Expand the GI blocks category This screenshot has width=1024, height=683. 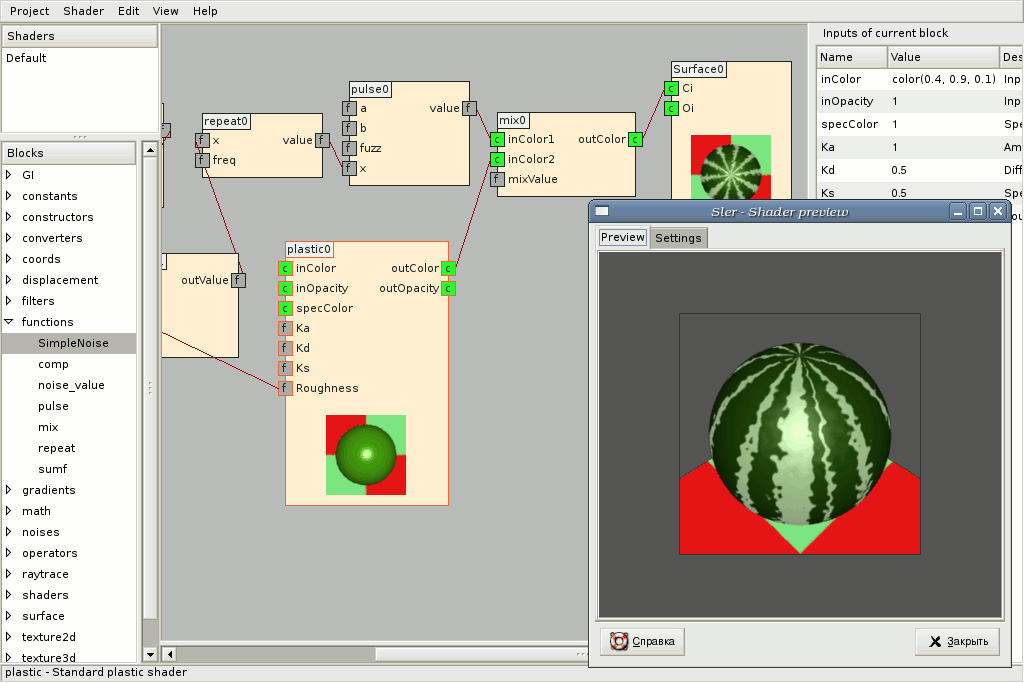pos(9,175)
